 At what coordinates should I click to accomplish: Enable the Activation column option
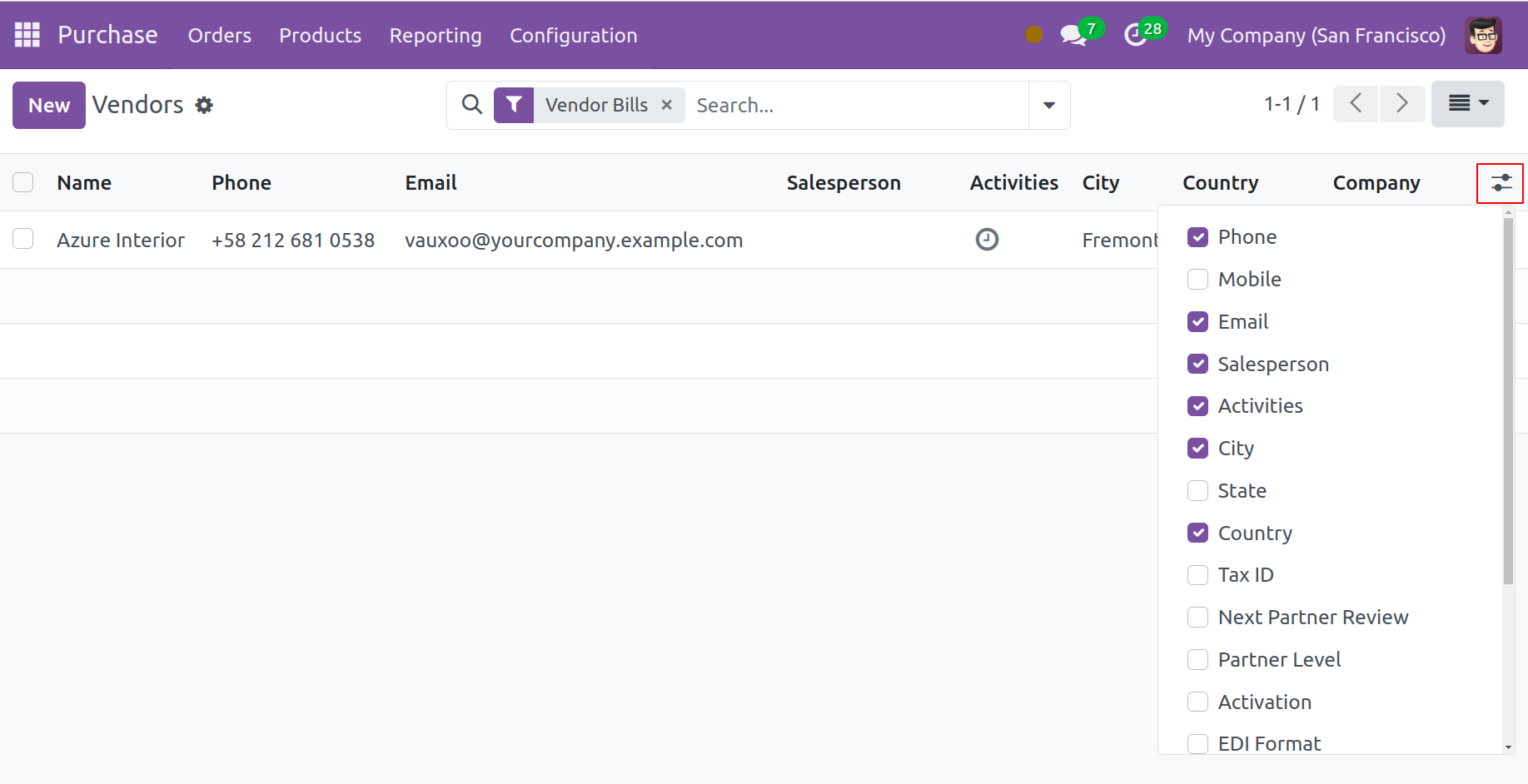[1197, 702]
